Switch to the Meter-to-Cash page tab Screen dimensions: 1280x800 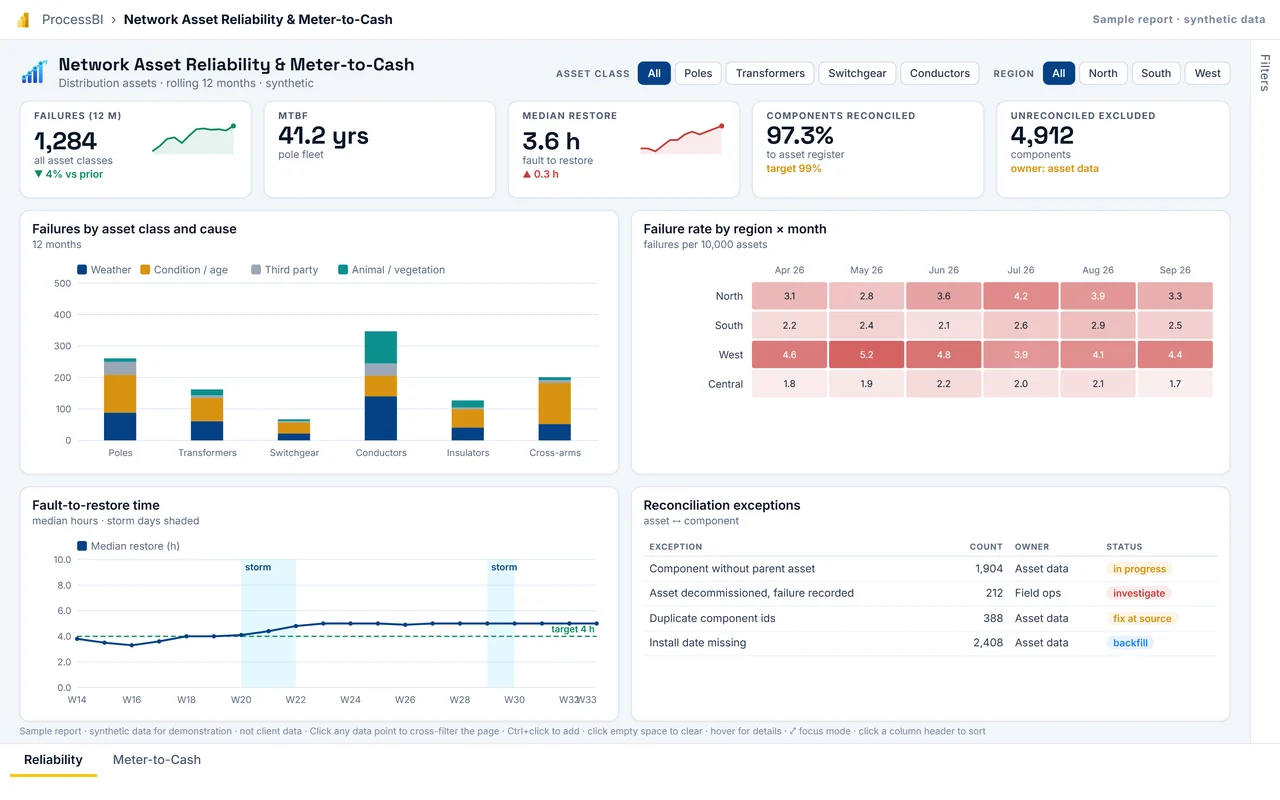pos(157,760)
